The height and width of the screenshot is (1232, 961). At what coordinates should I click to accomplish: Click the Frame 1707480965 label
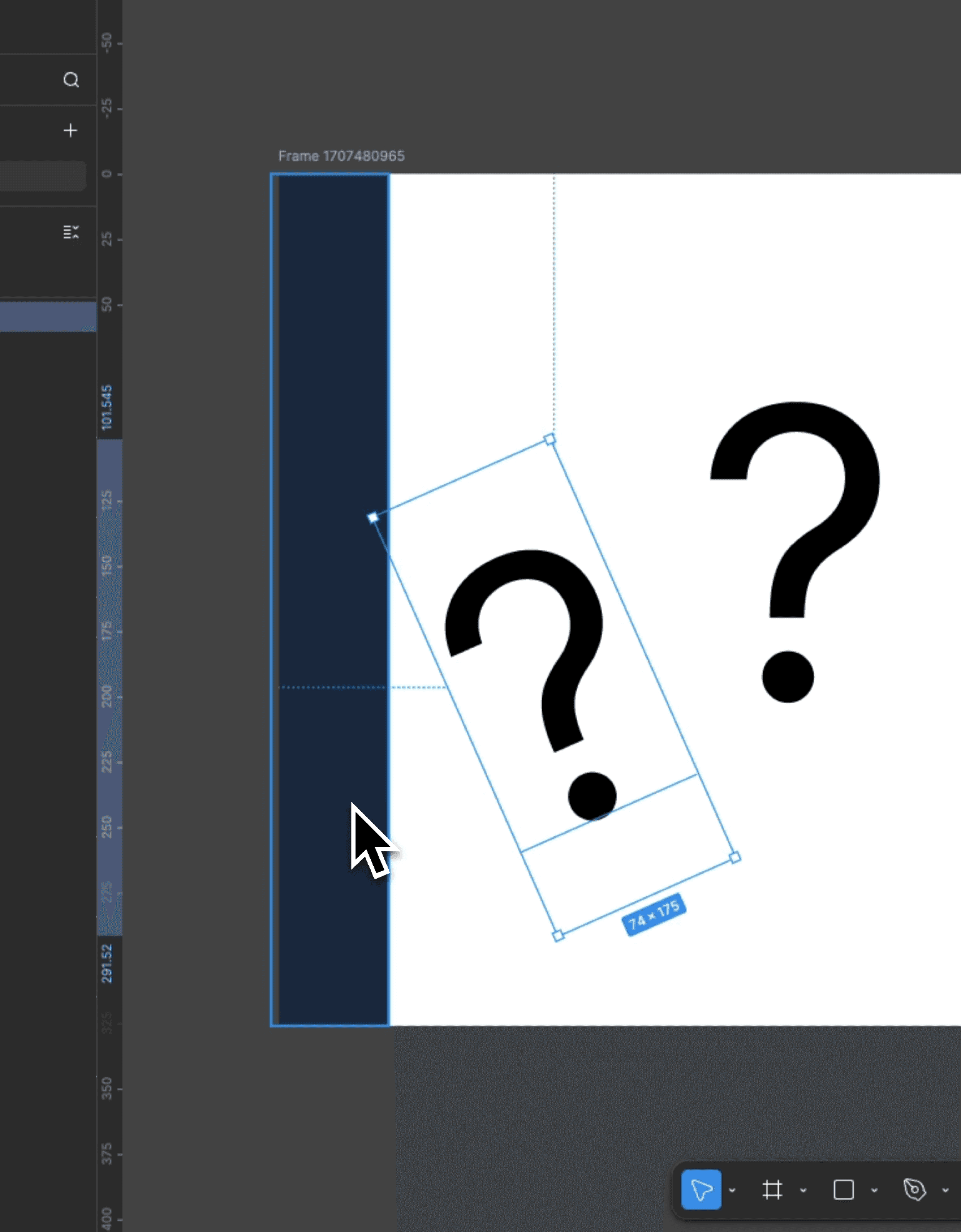(x=341, y=156)
